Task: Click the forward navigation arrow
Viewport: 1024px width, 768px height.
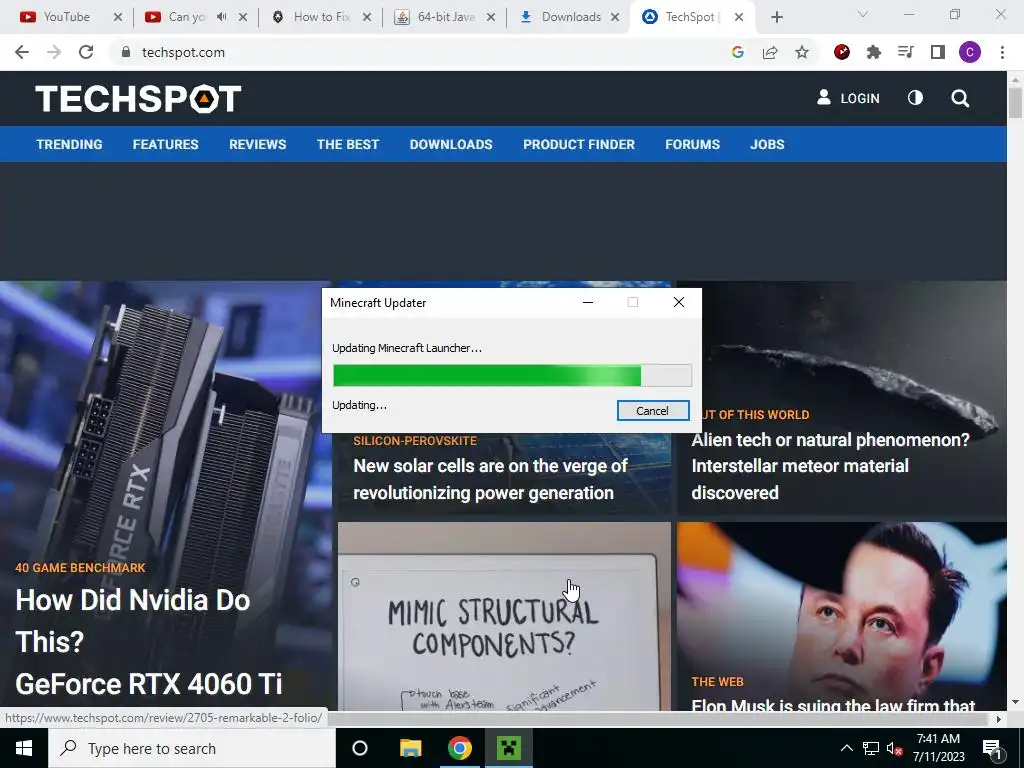Action: 54,52
